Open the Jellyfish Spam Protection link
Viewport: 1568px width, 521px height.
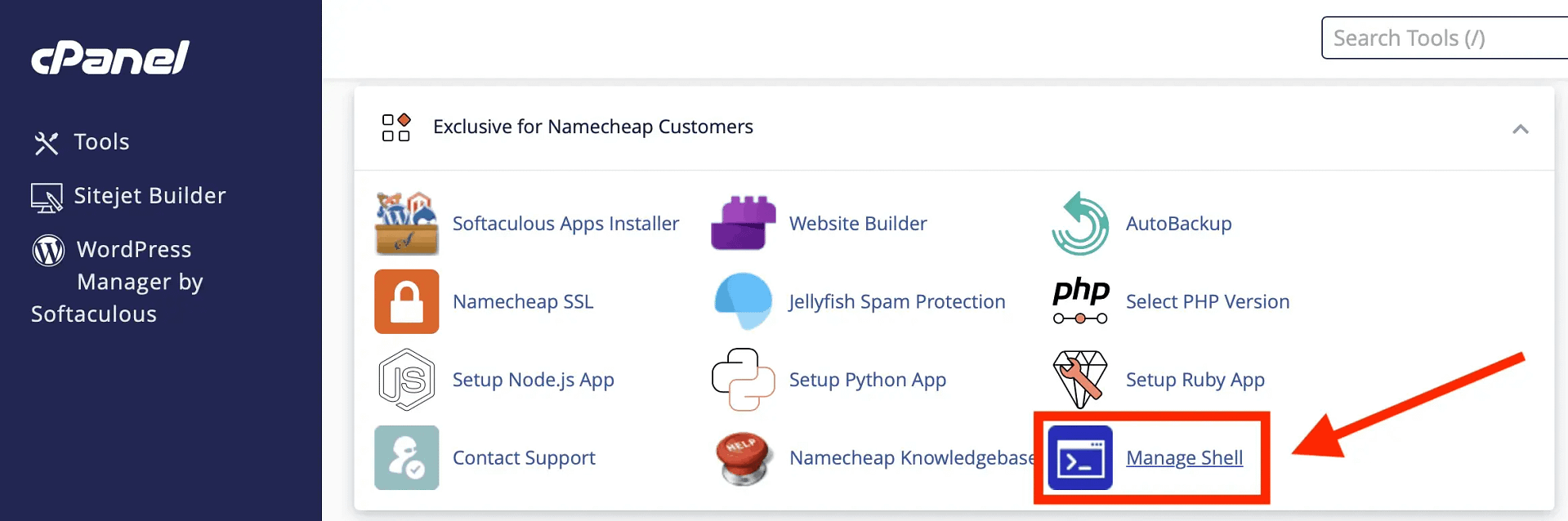897,302
